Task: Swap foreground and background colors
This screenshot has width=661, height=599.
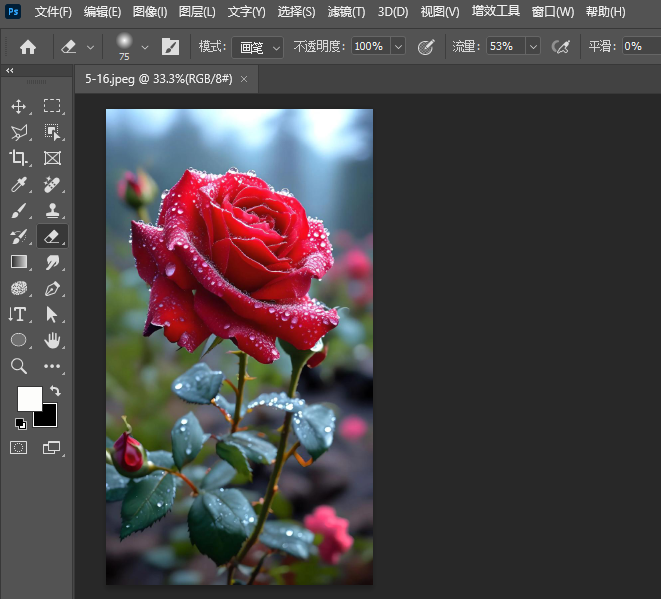Action: 55,390
